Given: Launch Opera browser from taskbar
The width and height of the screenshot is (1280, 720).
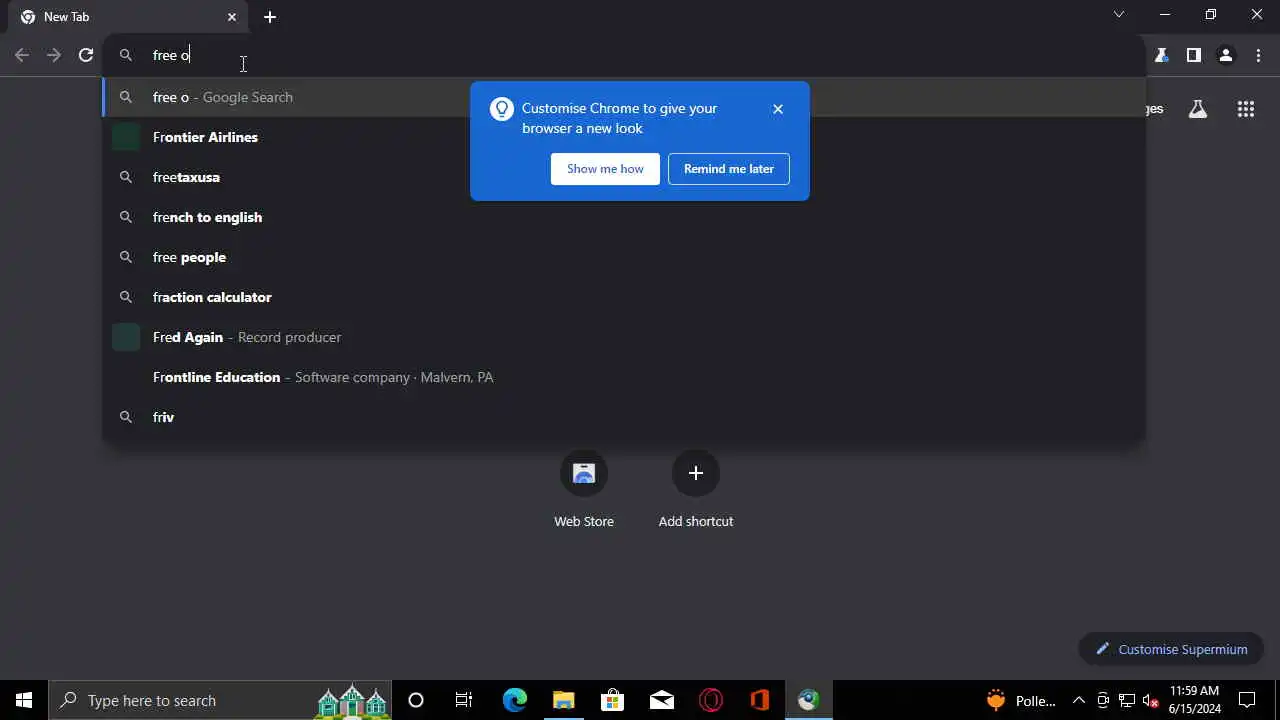Looking at the screenshot, I should coord(710,700).
